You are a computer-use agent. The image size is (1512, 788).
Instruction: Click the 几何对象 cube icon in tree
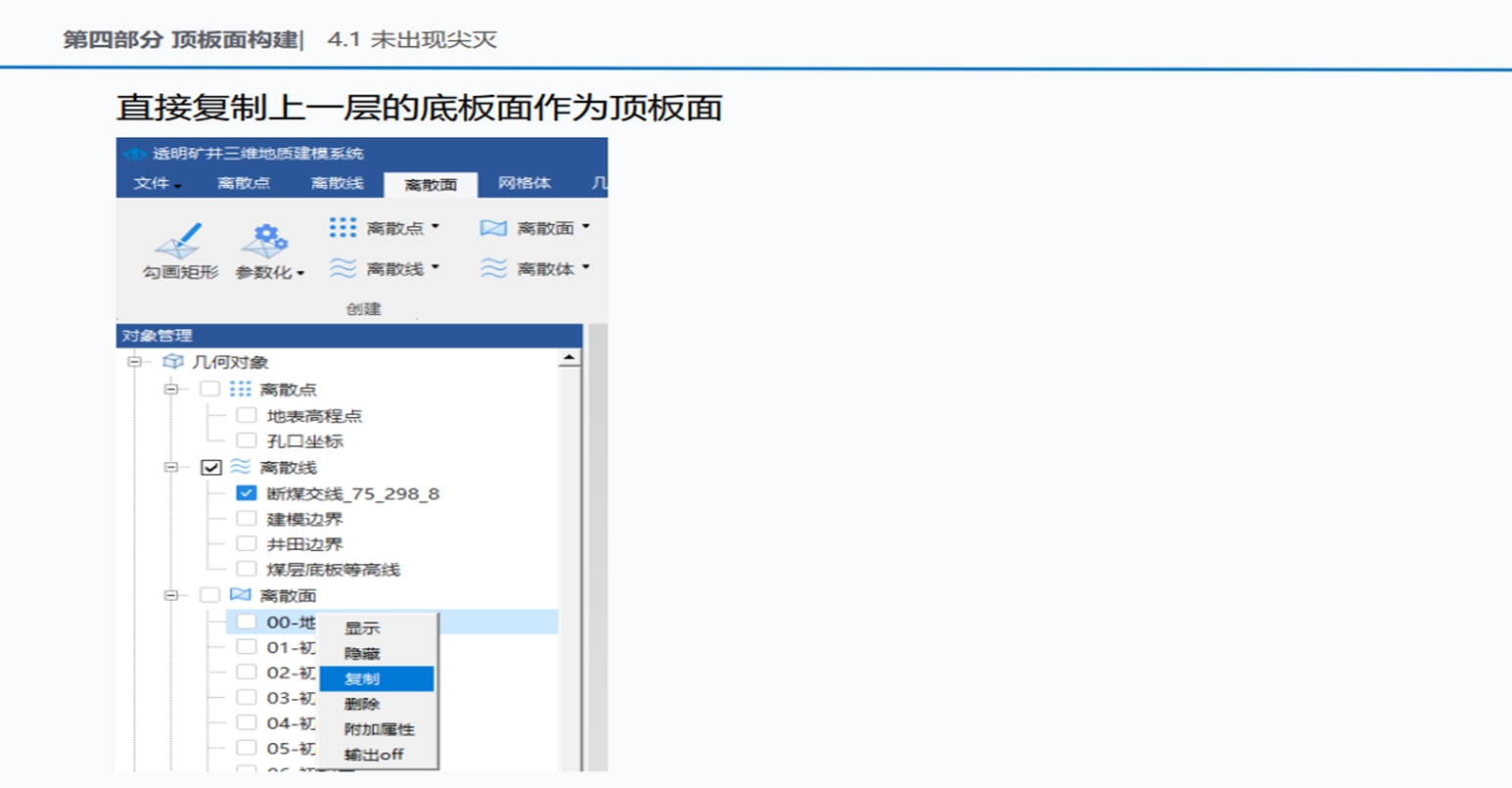tap(173, 362)
